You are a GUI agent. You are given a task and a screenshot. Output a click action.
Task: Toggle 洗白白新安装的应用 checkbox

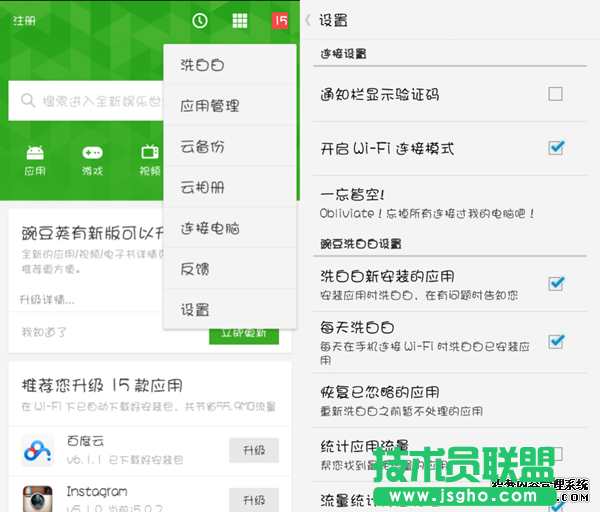click(556, 284)
